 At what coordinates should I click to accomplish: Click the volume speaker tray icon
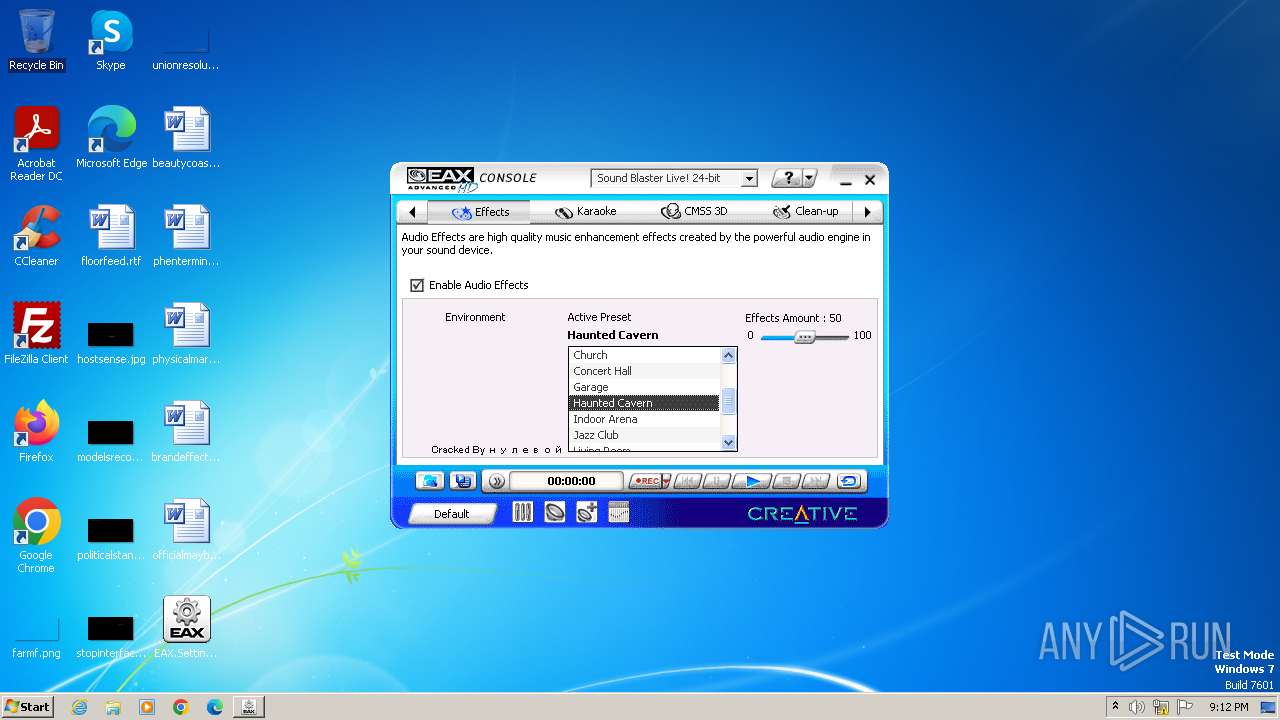point(1137,707)
